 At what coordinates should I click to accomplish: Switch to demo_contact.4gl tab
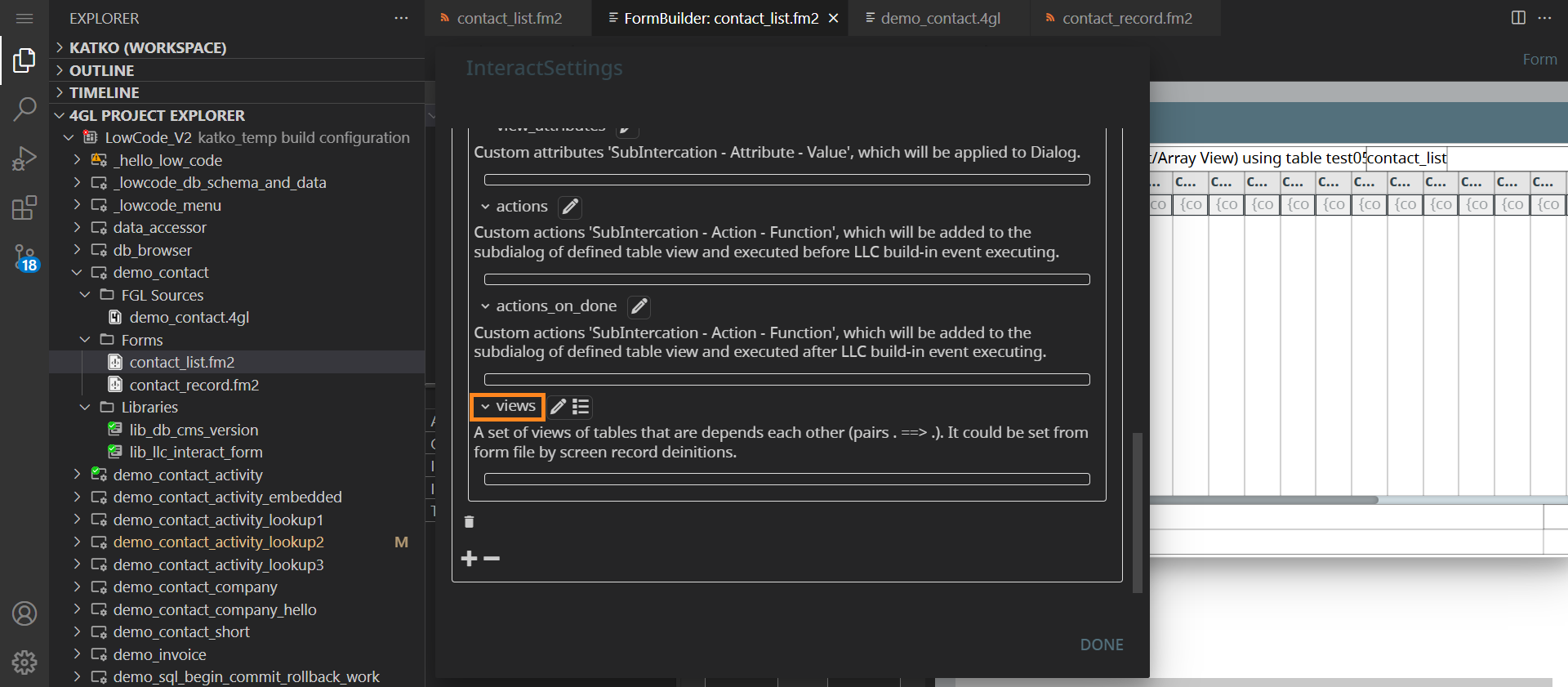point(939,18)
